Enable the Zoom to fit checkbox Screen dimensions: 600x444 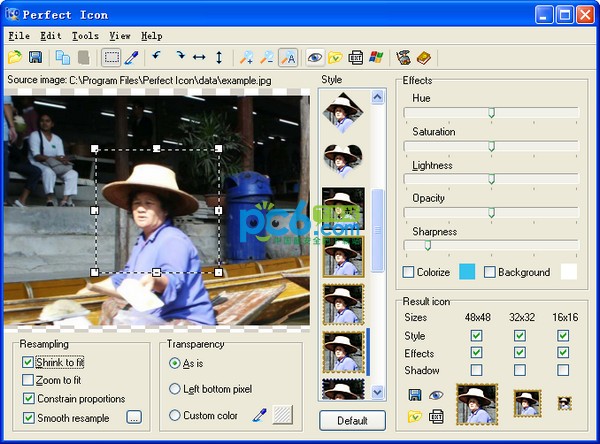(27, 380)
